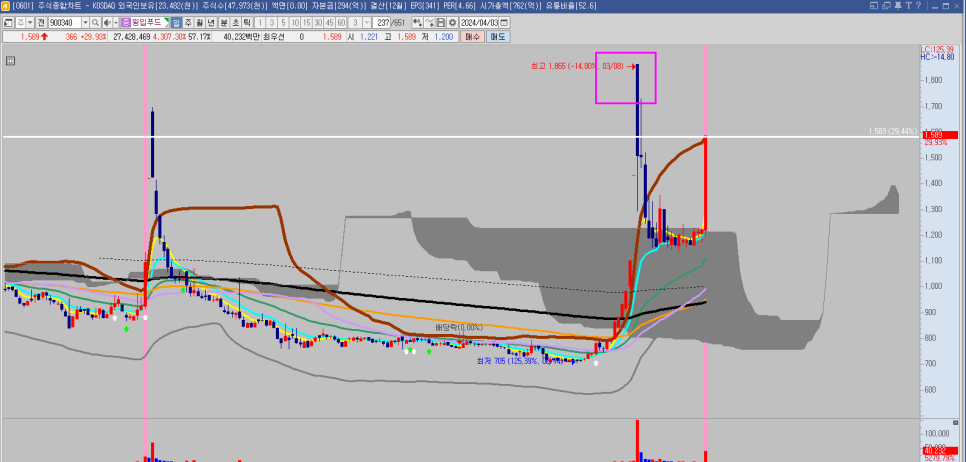Click the chart line tool icon
This screenshot has width=966, height=462.
[x=431, y=22]
